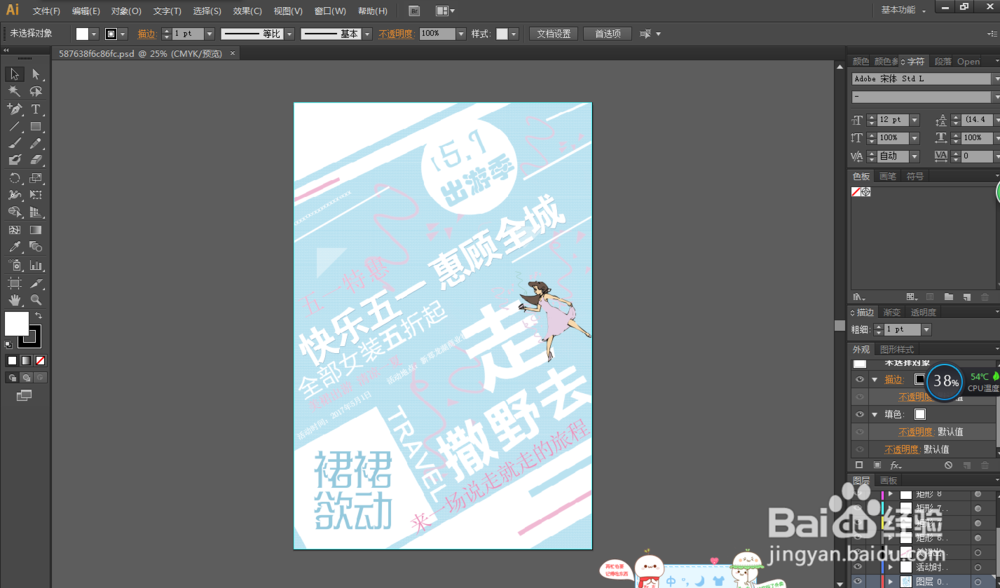
Task: Select the Hand tool
Action: coord(15,300)
